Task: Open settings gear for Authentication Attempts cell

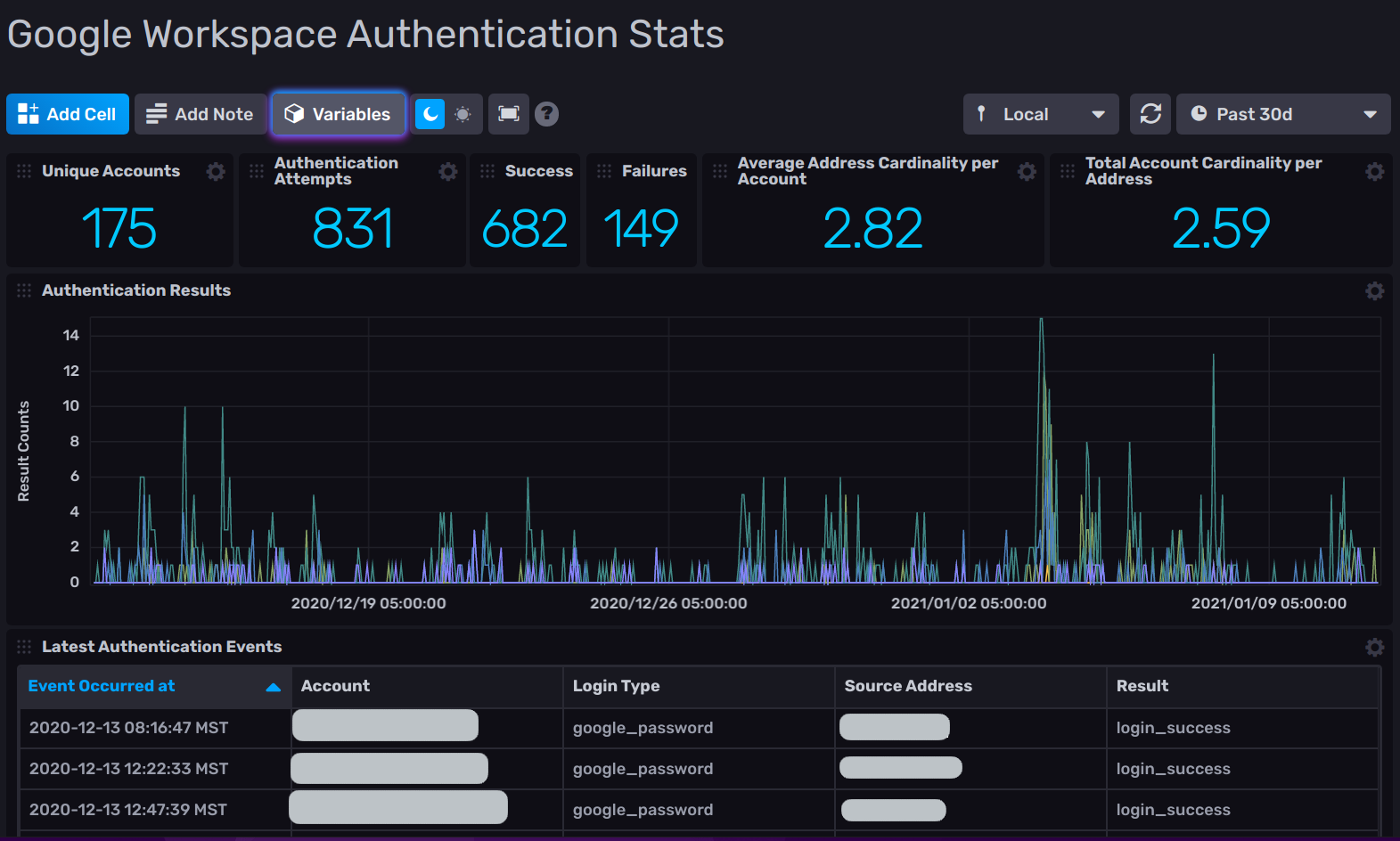Action: 448,171
